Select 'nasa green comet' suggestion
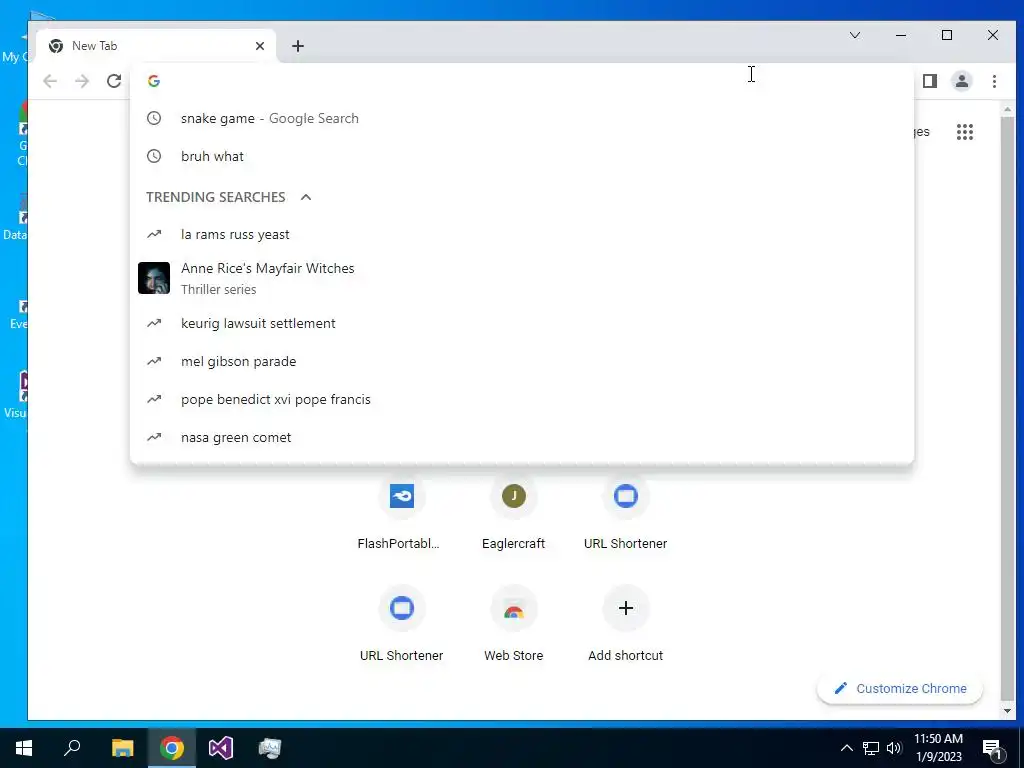This screenshot has height=768, width=1024. click(522, 437)
